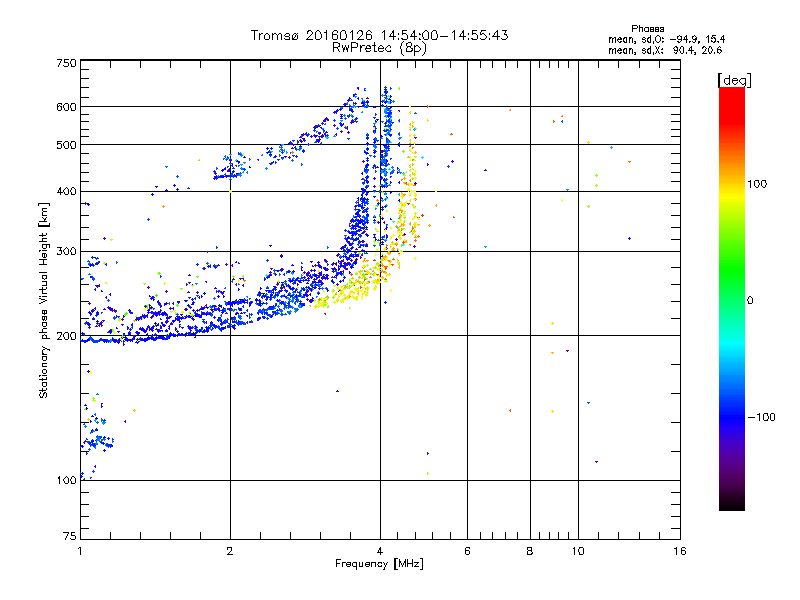Click the colorbar tick label '100'

click(757, 184)
